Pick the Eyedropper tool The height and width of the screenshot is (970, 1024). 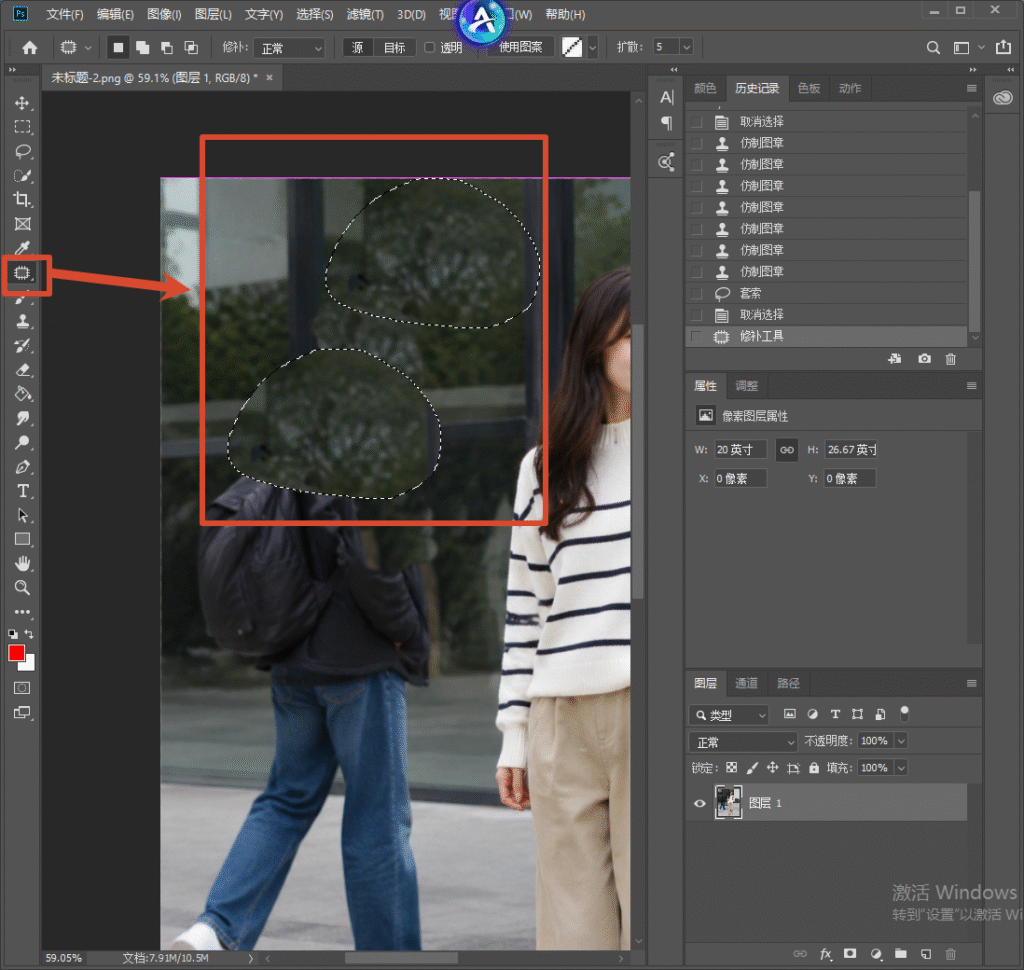[x=22, y=248]
